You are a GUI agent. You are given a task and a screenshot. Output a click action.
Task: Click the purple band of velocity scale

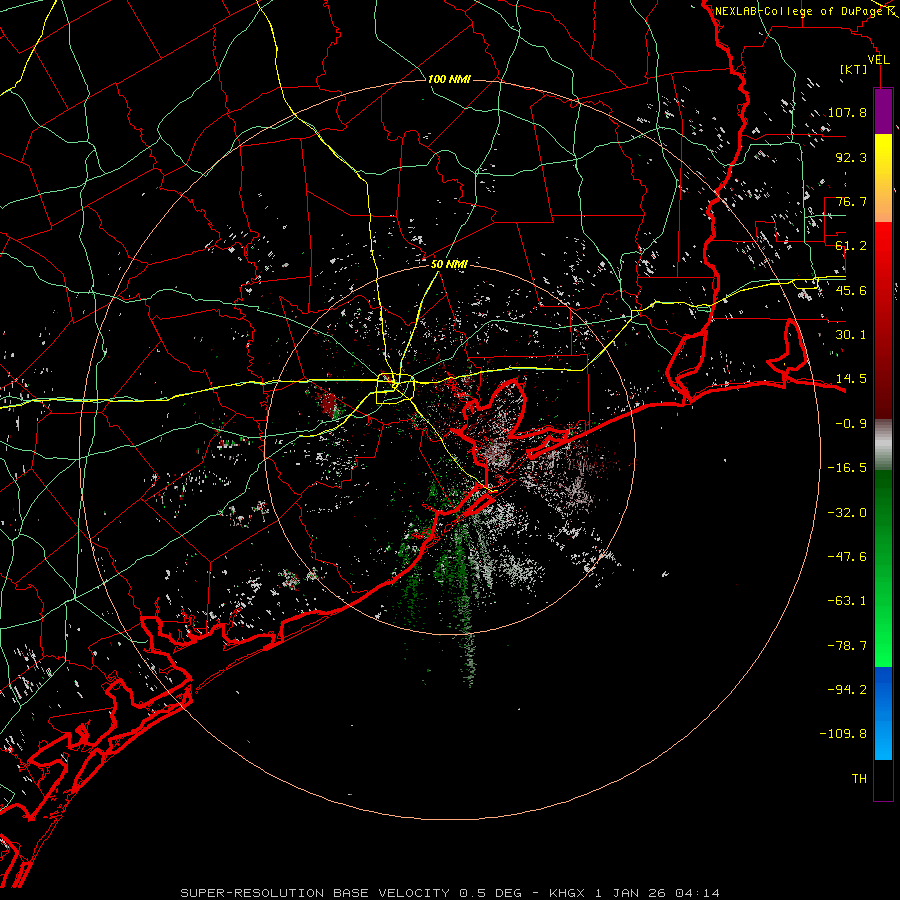(883, 111)
